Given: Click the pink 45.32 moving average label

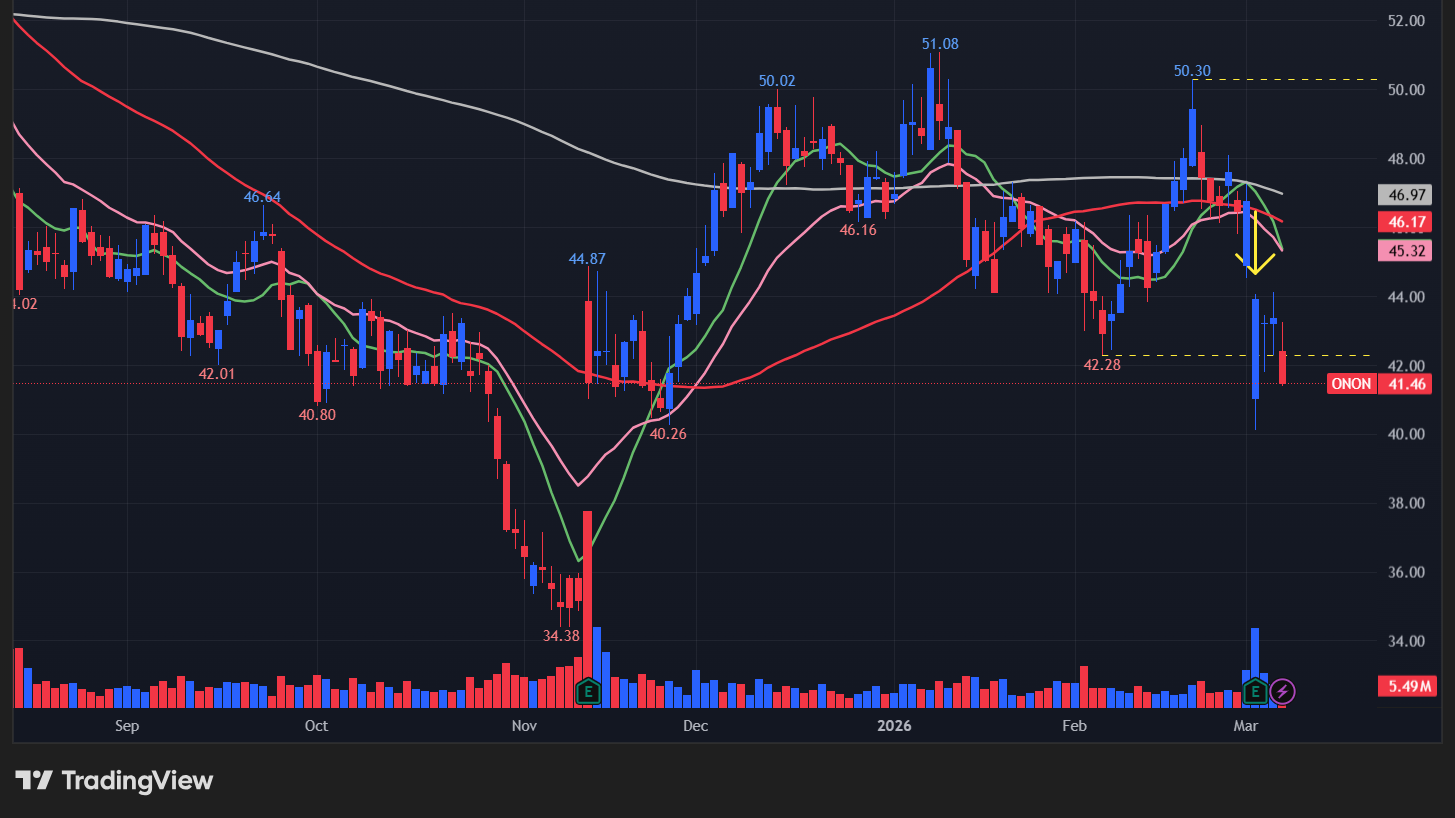Looking at the screenshot, I should tap(1405, 252).
